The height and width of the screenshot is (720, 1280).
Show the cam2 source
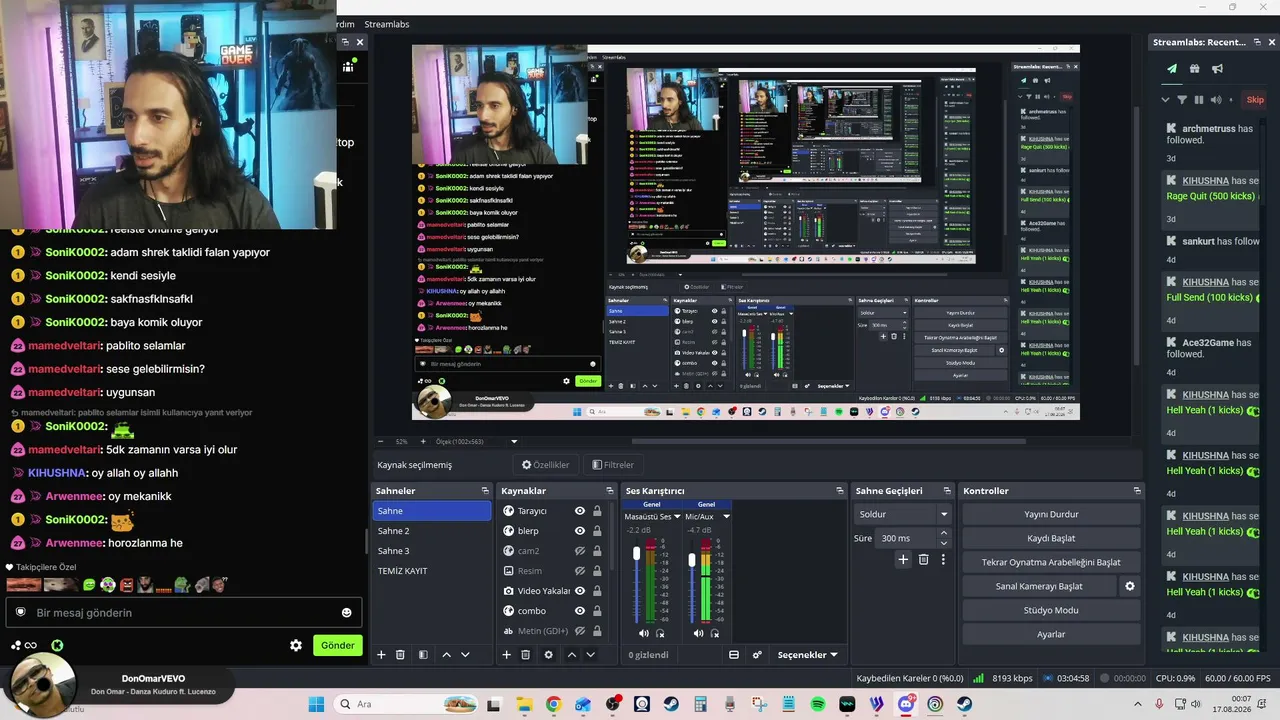tap(579, 551)
